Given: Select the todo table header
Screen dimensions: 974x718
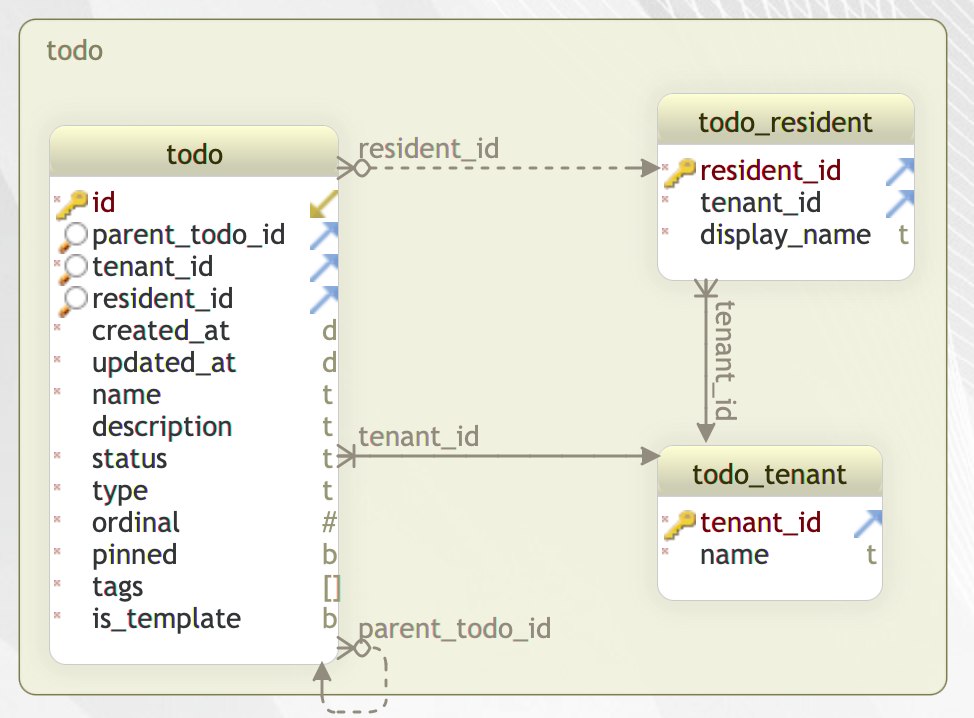Looking at the screenshot, I should pyautogui.click(x=194, y=152).
